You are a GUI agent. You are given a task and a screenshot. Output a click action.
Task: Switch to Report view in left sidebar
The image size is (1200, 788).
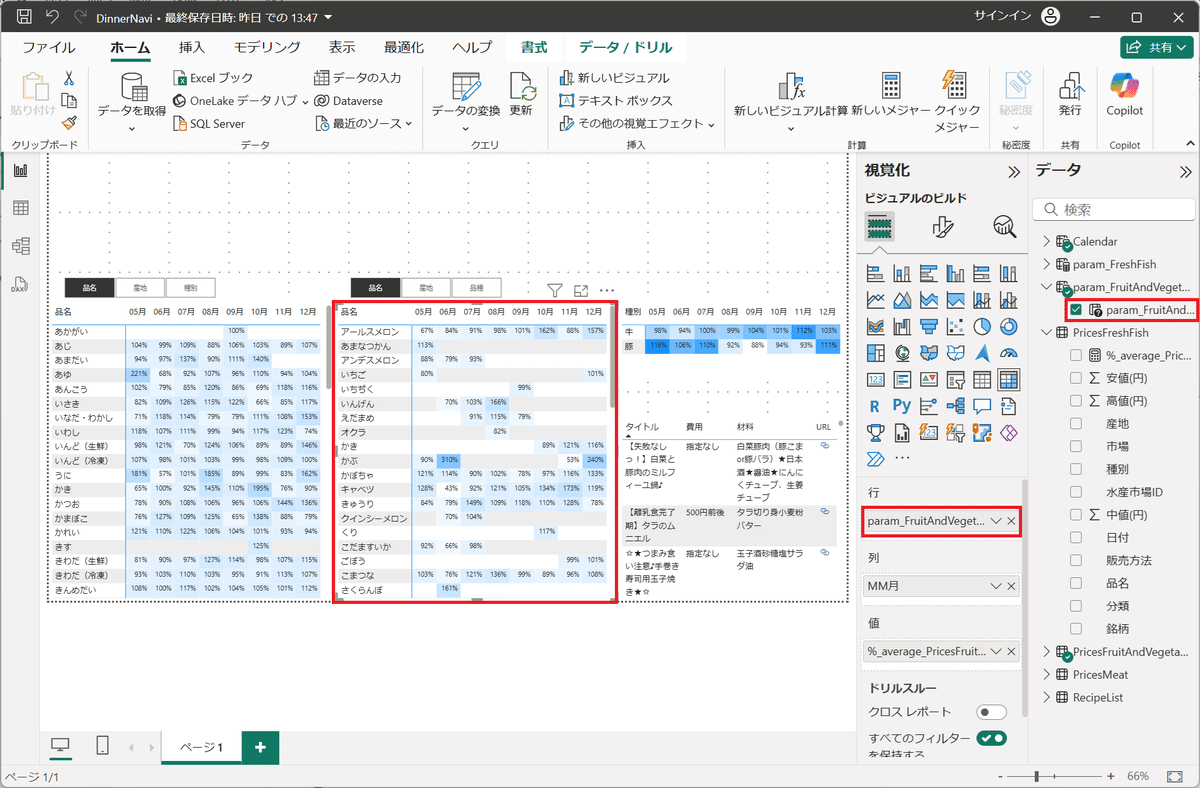point(20,171)
